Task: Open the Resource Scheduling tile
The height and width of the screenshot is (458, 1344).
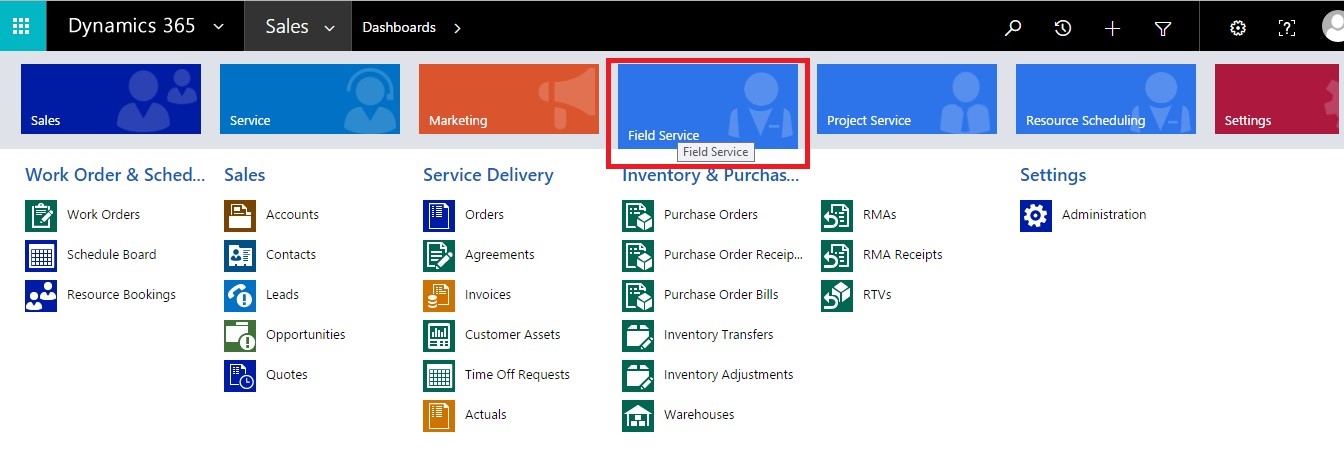Action: (1105, 99)
